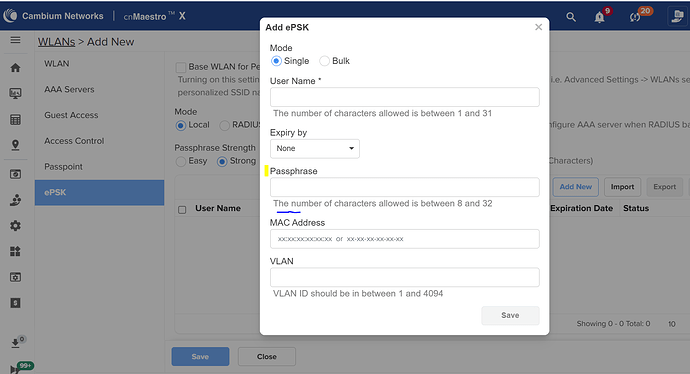Select RADIUS mode radio on WLAN page

pos(224,125)
